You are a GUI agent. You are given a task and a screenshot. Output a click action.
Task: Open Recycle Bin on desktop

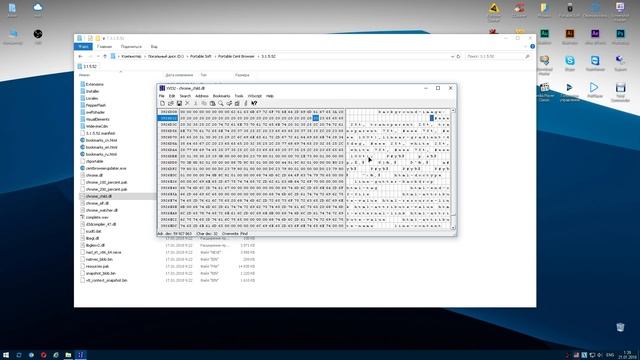pos(620,327)
